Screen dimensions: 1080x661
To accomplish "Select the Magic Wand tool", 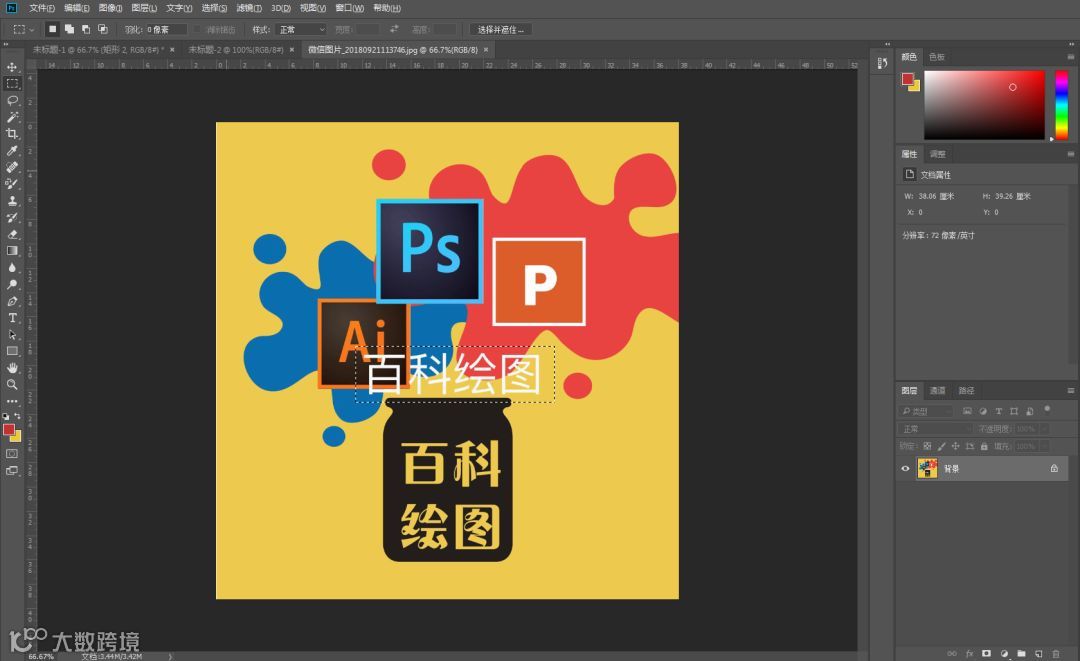I will pos(12,117).
